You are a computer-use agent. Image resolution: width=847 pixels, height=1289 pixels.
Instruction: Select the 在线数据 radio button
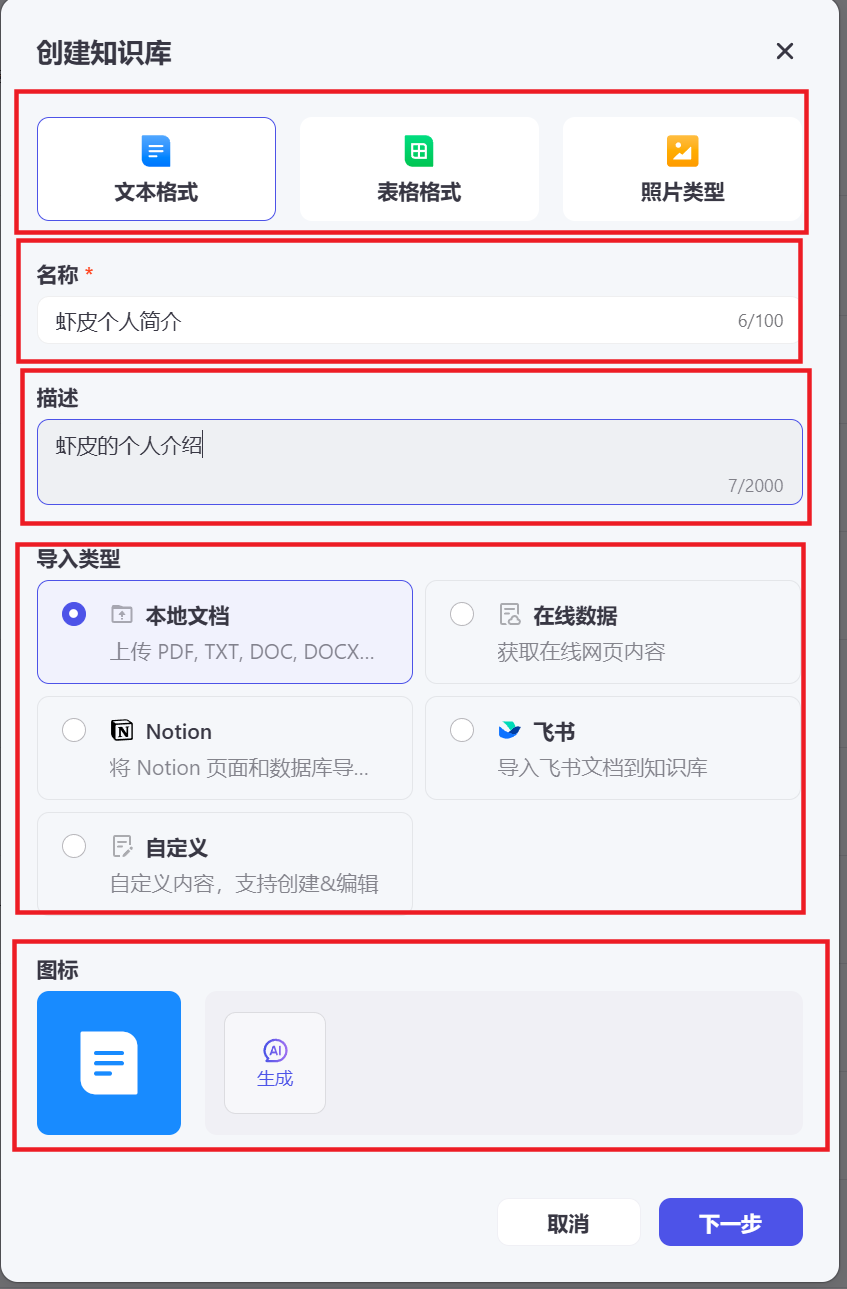[x=462, y=614]
